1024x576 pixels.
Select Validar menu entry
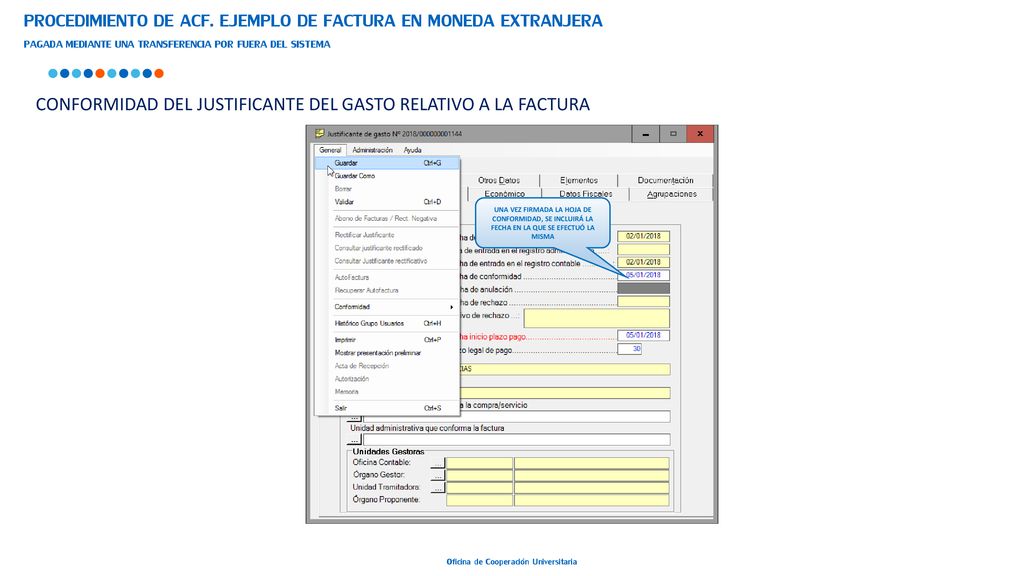click(387, 202)
